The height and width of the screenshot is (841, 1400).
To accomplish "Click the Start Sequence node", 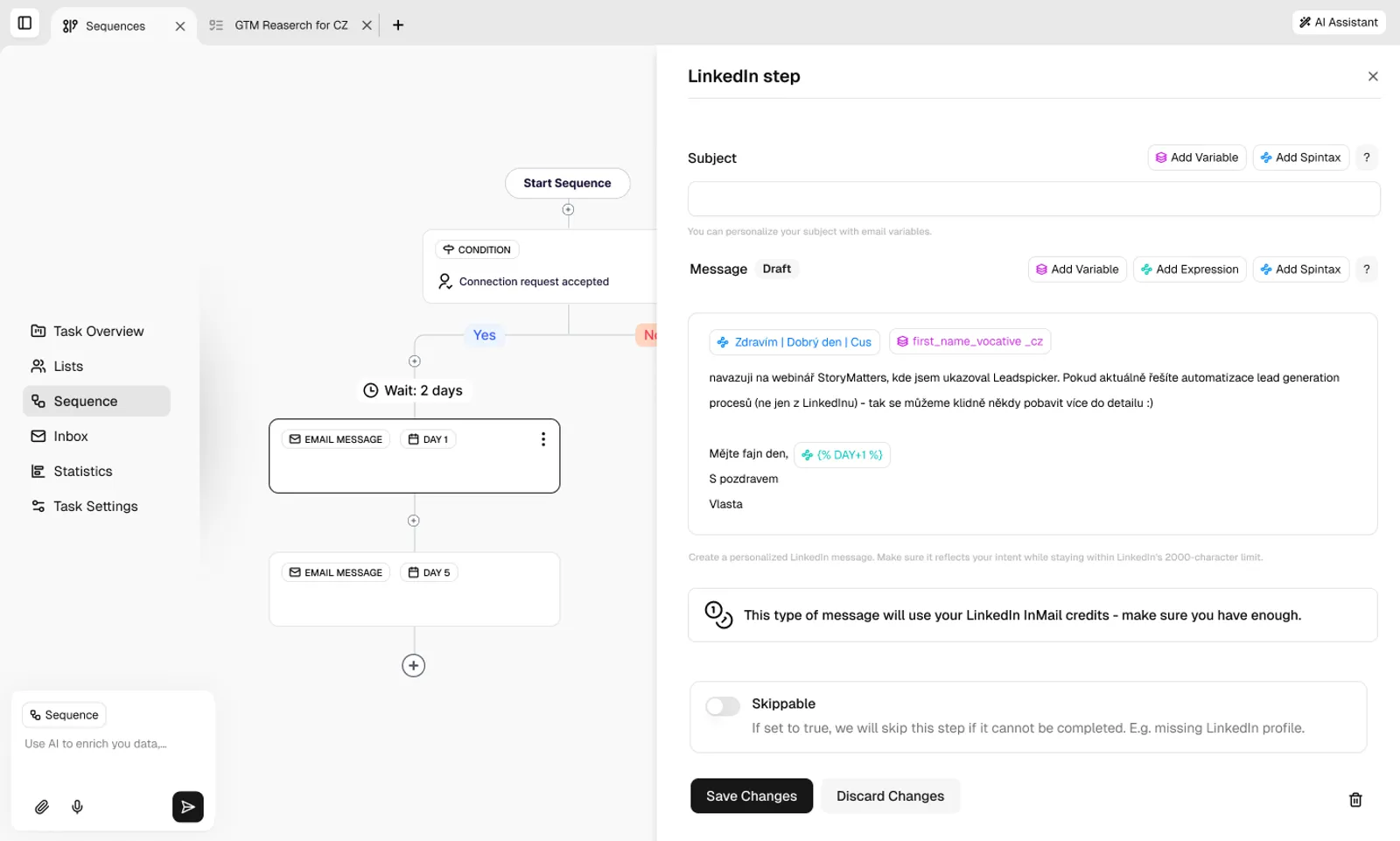I will pyautogui.click(x=567, y=183).
